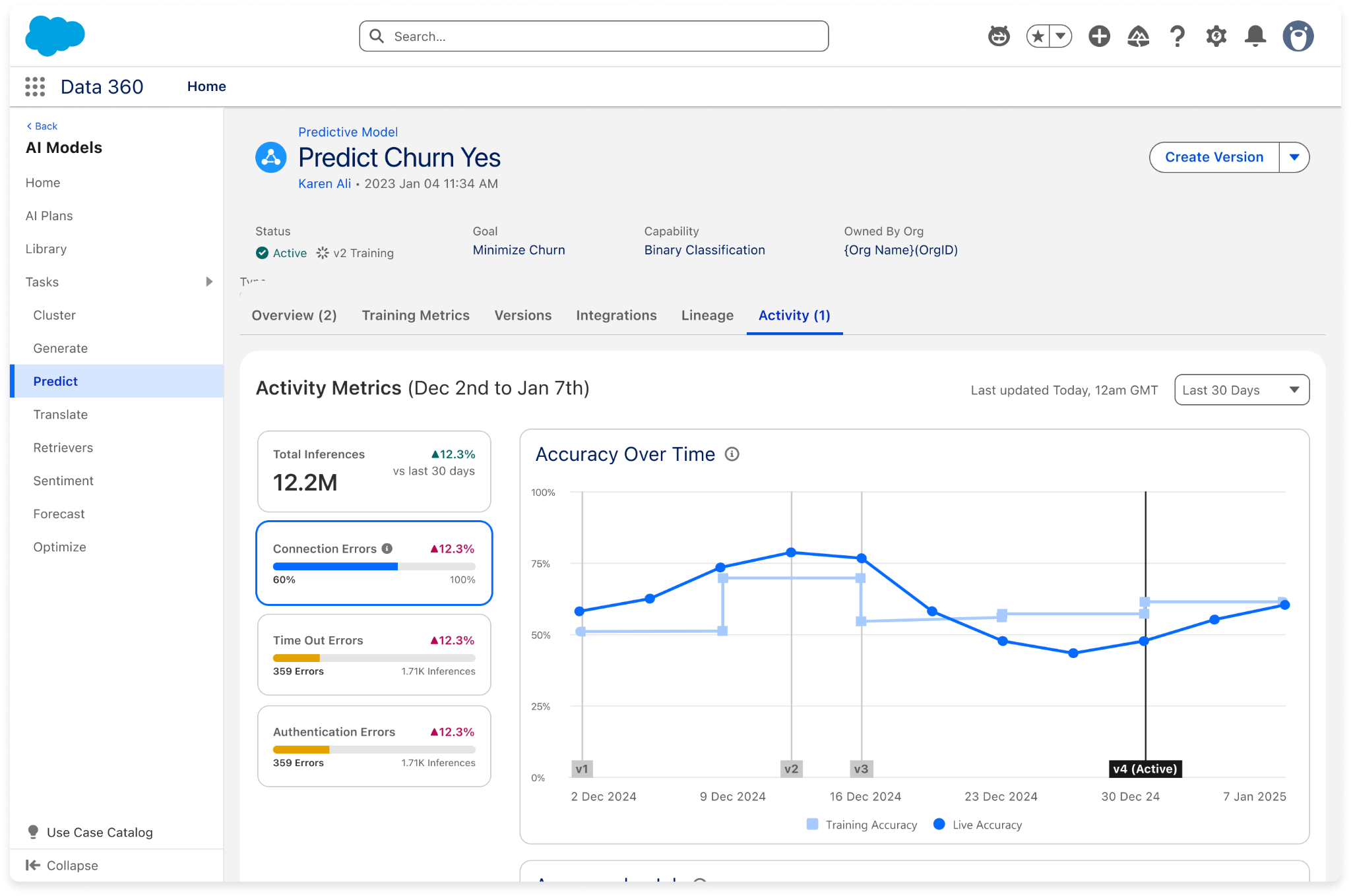Open the help question mark icon
Screen dimensions: 1351x896
(1177, 36)
